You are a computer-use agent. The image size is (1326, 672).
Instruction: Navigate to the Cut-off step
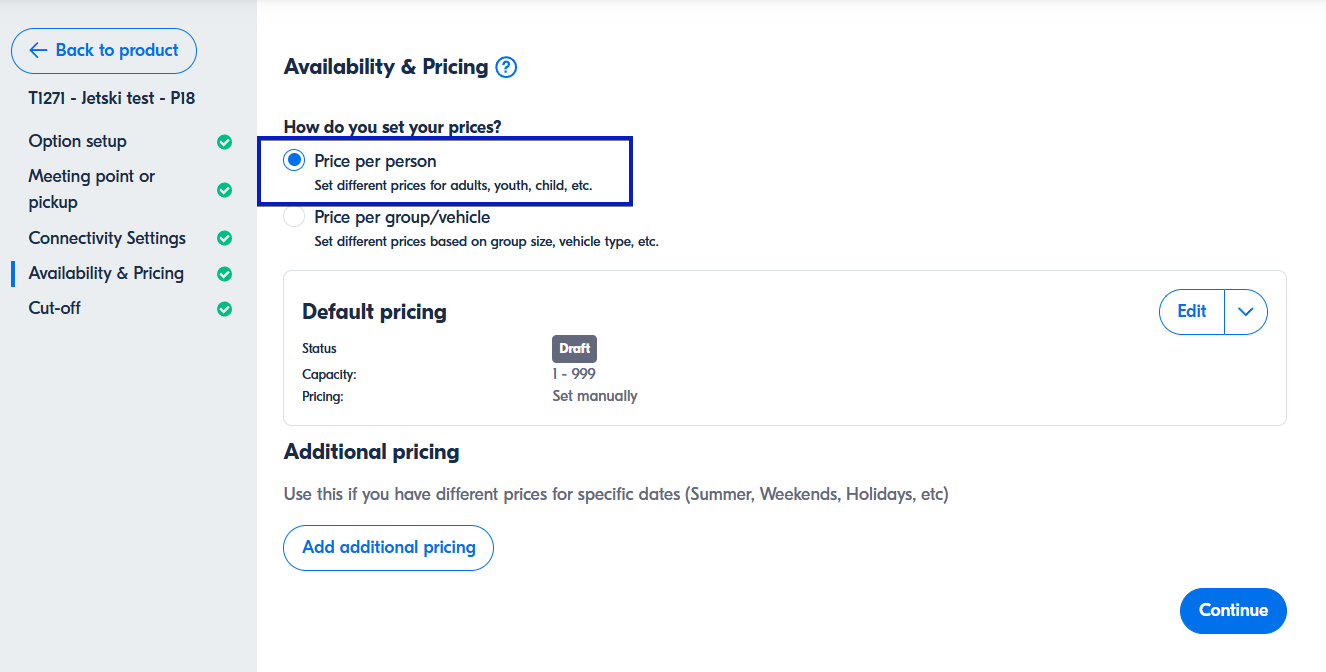point(55,308)
